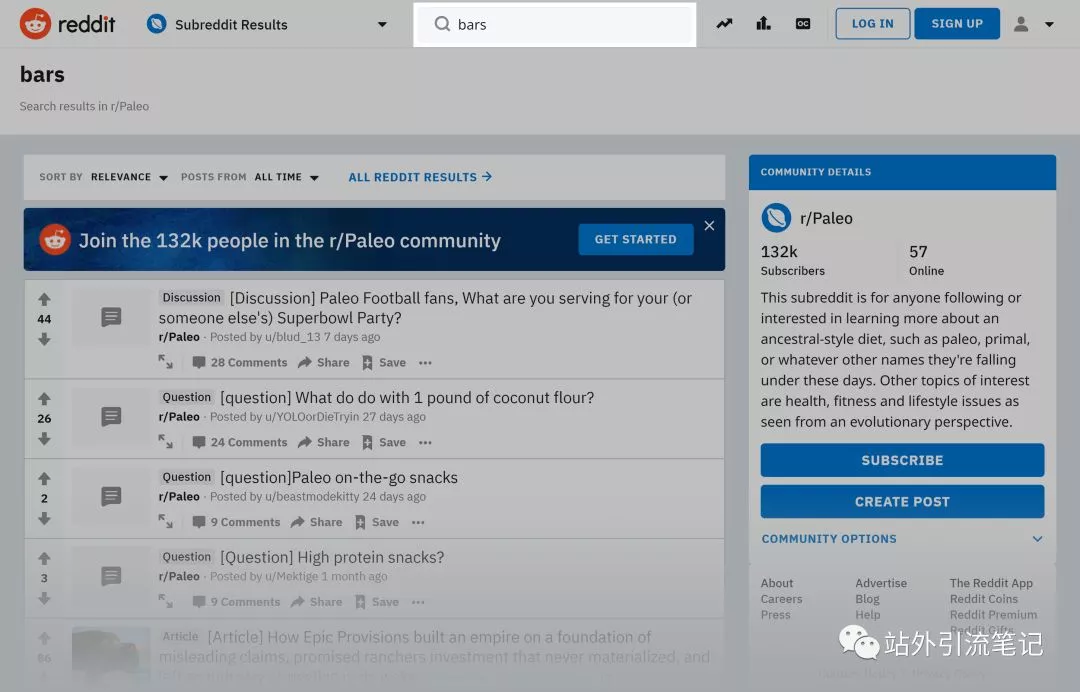Open more options for coconut flour post

coord(425,443)
